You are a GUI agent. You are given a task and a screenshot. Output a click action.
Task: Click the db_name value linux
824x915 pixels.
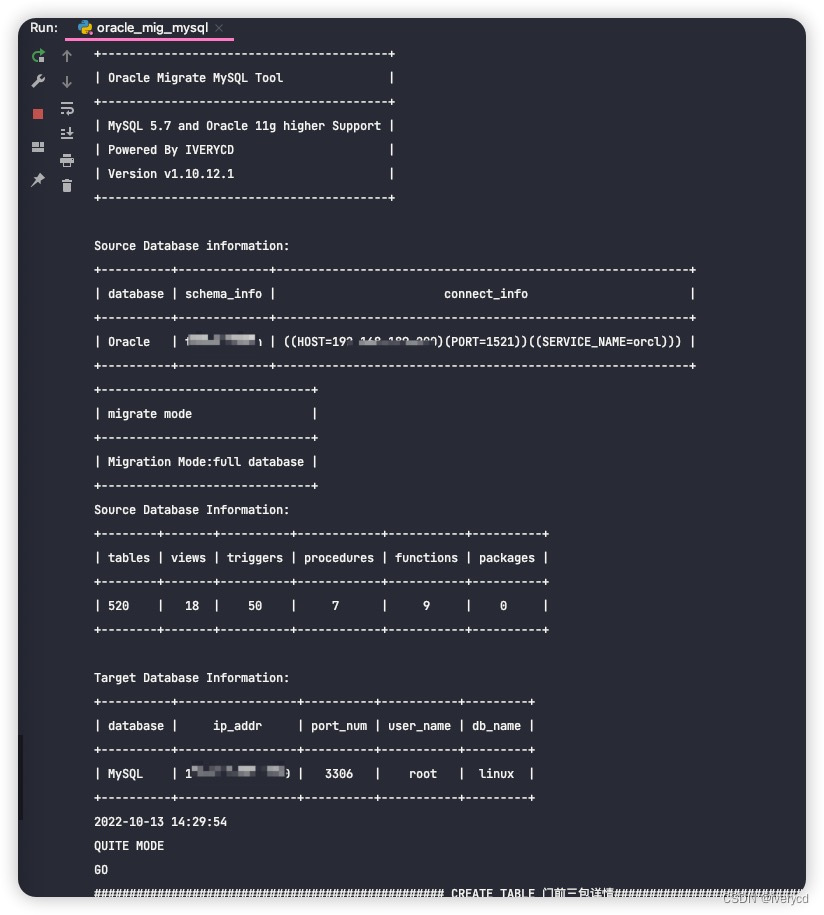[x=496, y=773]
